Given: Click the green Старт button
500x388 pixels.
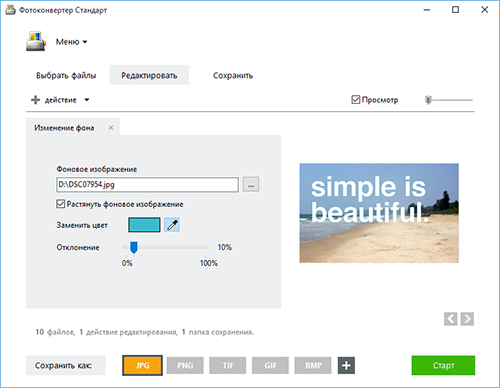Looking at the screenshot, I should point(443,365).
